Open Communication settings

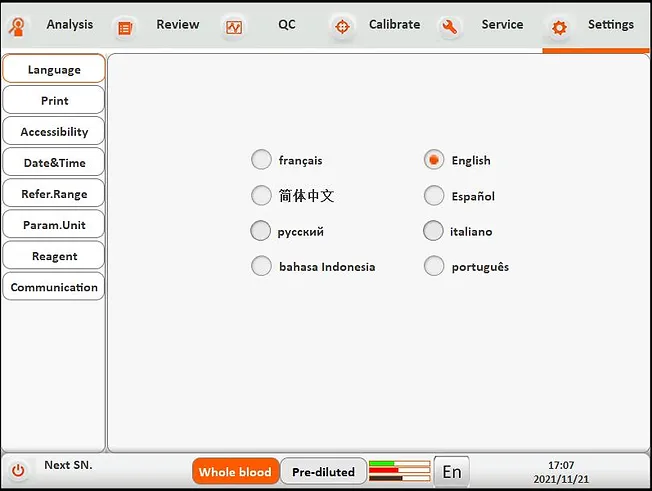point(54,287)
